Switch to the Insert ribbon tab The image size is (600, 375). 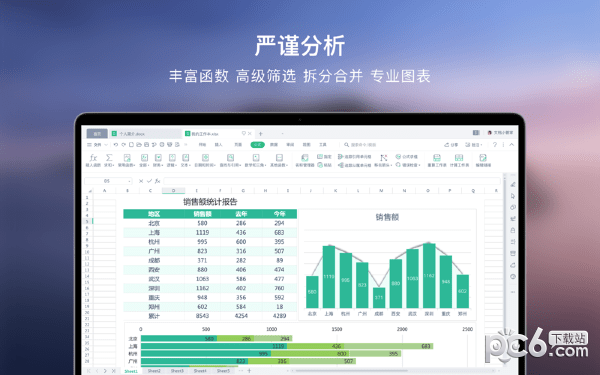click(218, 145)
